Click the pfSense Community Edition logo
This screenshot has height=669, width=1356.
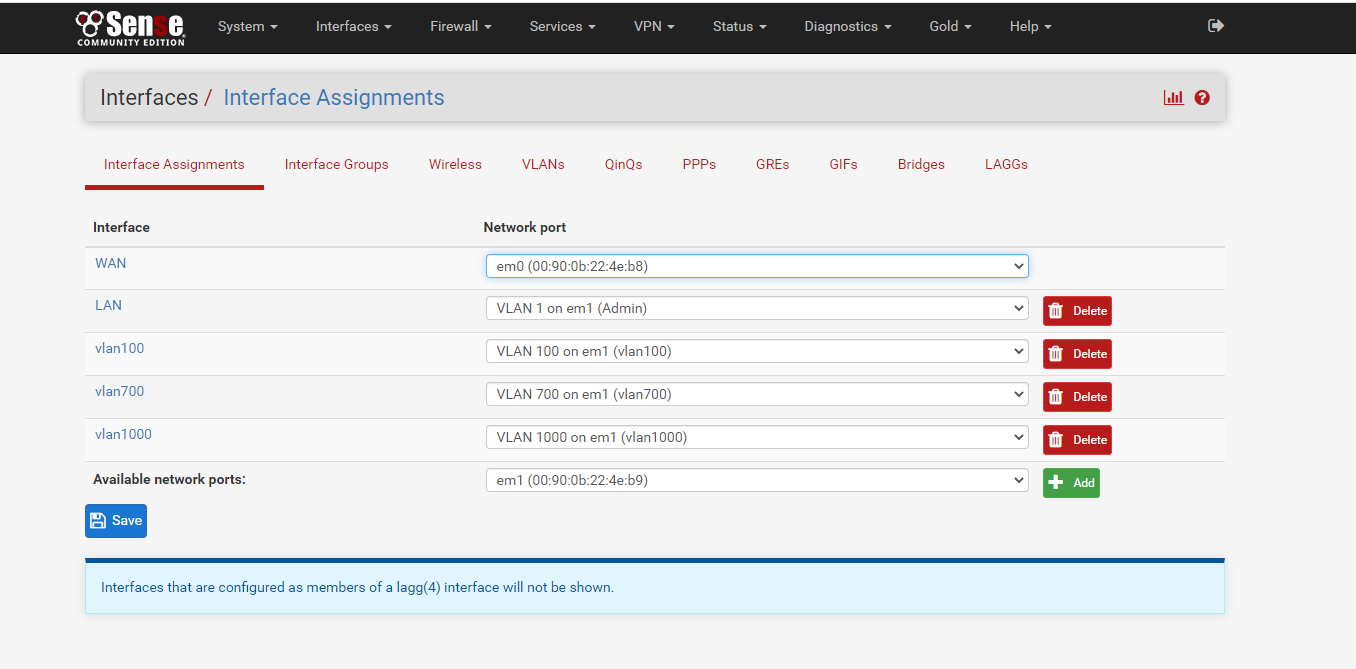pos(130,27)
